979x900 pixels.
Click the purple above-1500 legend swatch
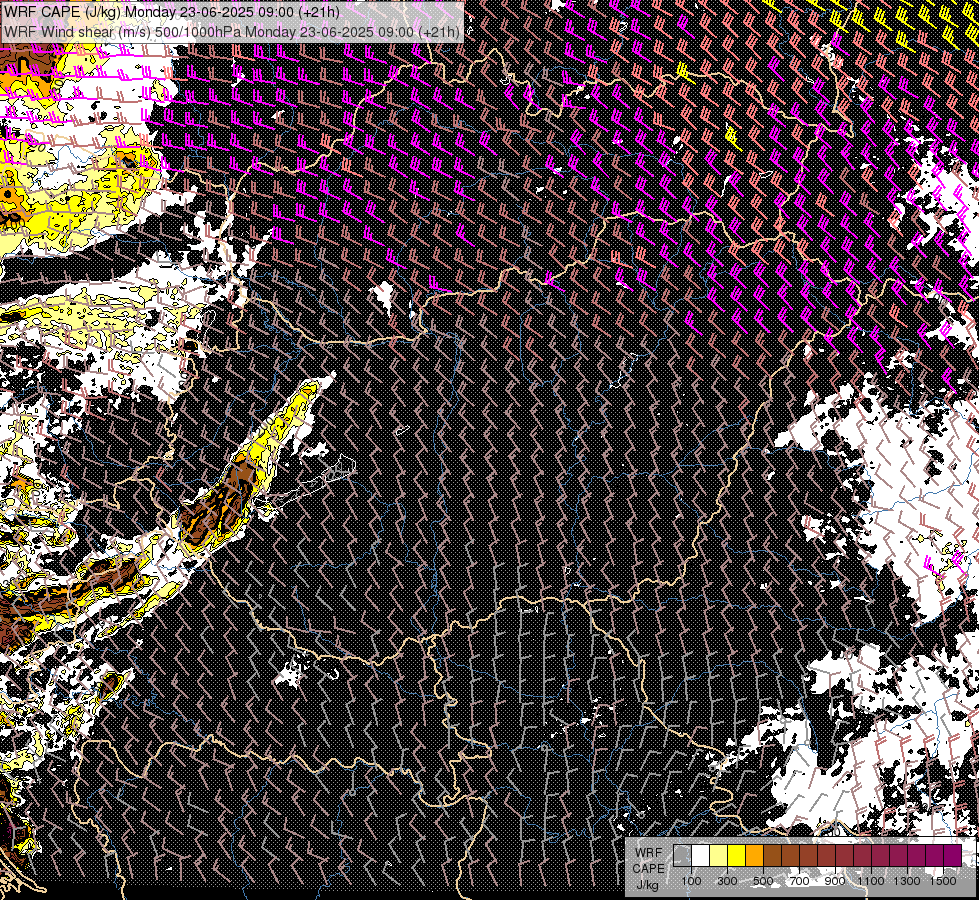(953, 855)
